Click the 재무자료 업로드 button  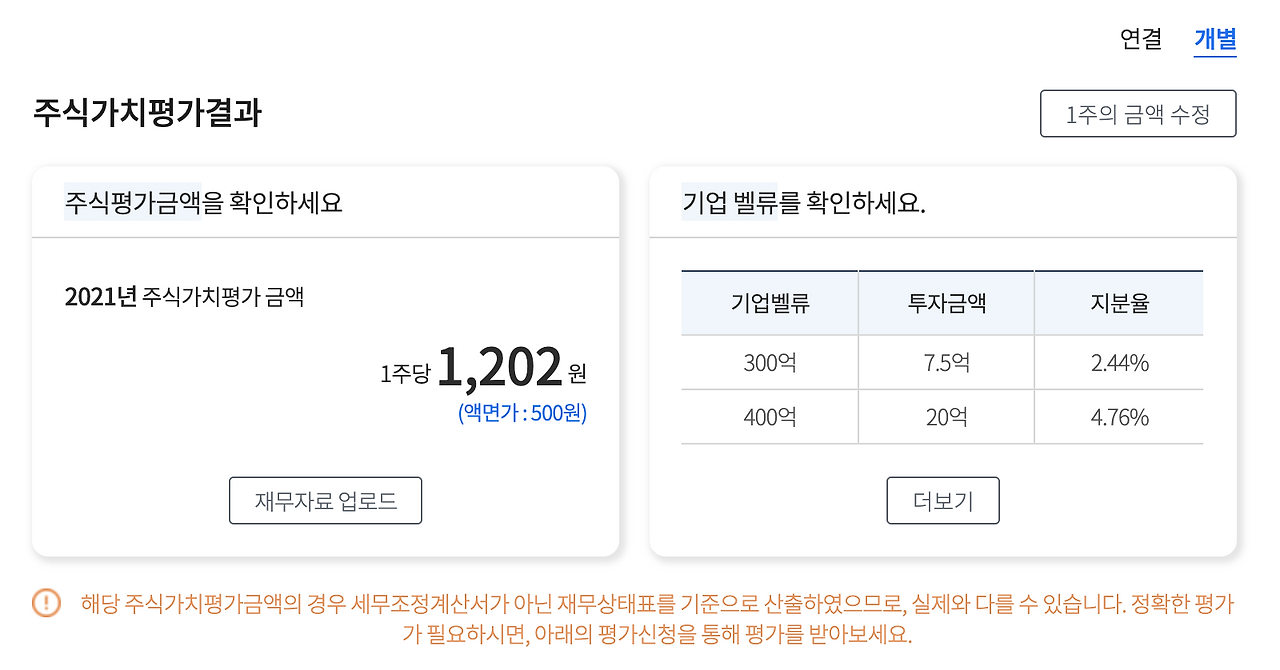click(325, 500)
